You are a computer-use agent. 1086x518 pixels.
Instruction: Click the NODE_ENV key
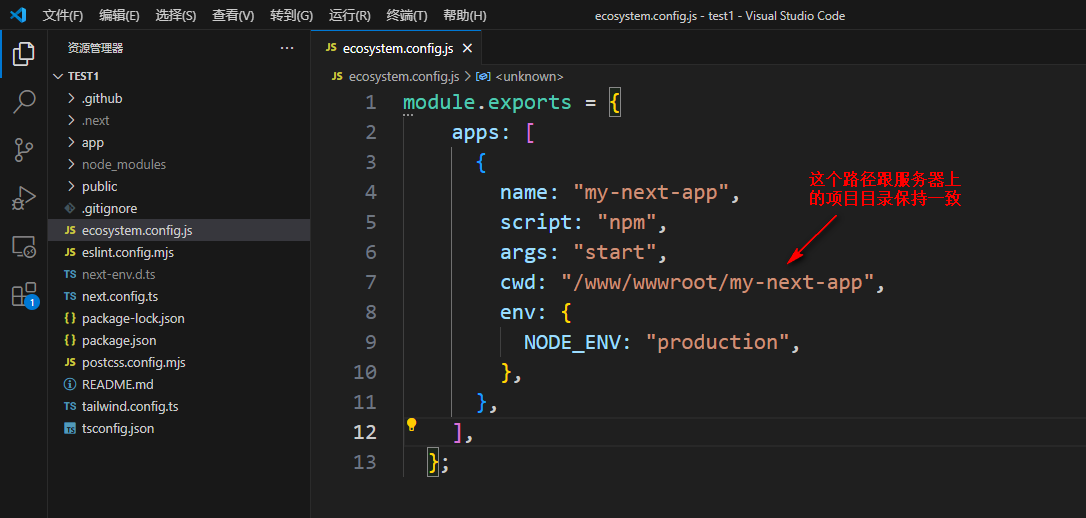(x=571, y=342)
